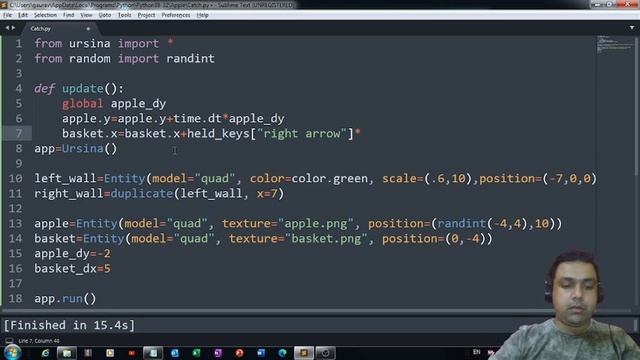
Task: Click the Sublime Text title bar icon
Action: pyautogui.click(x=4, y=5)
